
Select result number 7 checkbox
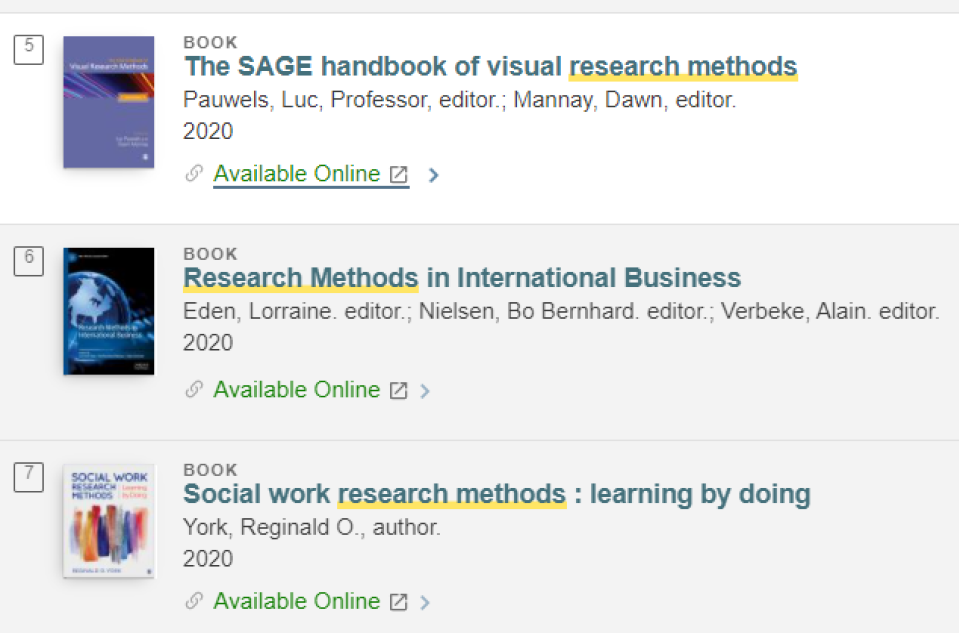pos(29,477)
